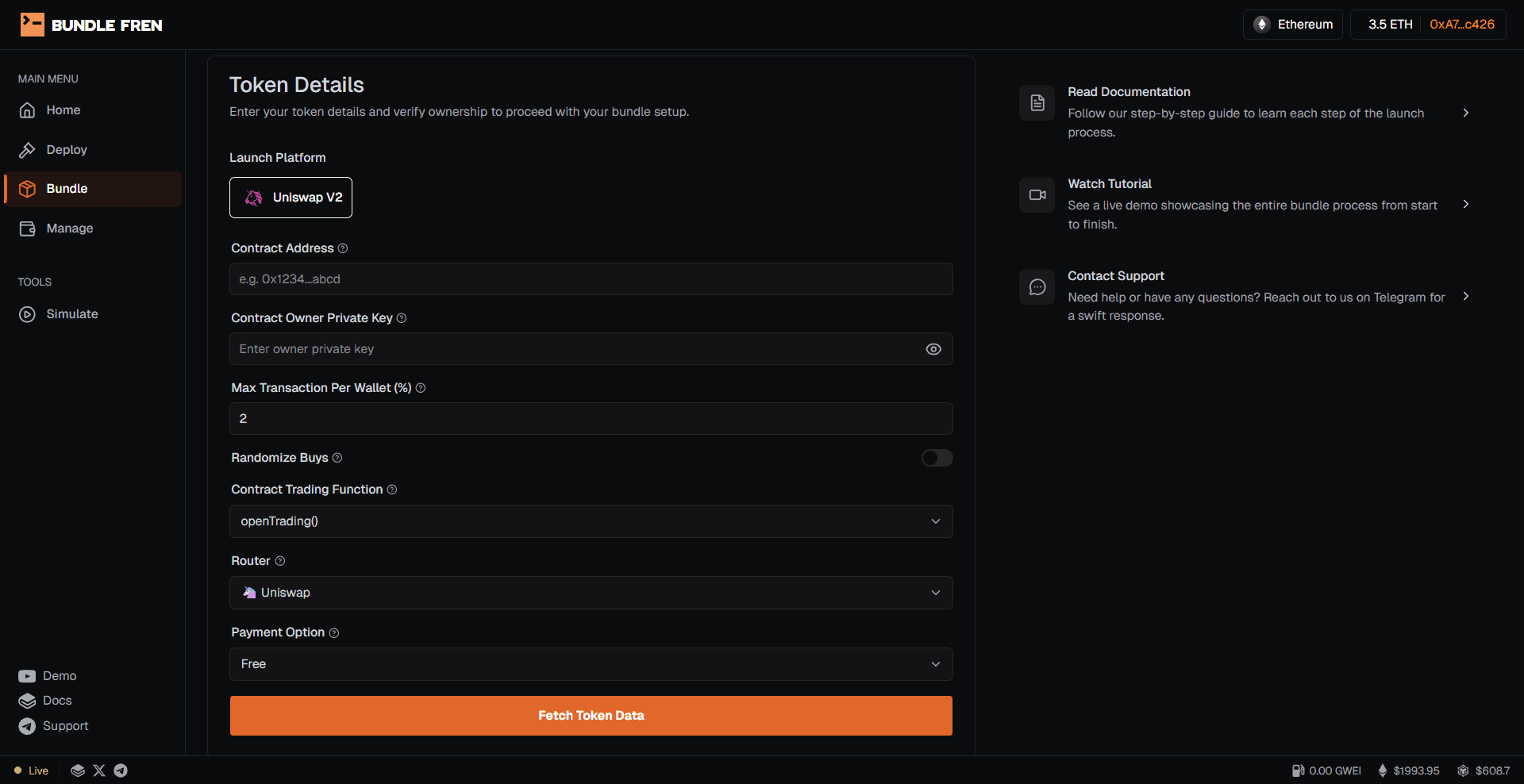The width and height of the screenshot is (1524, 784).
Task: Open the Deploy section from the main menu
Action: coord(67,149)
